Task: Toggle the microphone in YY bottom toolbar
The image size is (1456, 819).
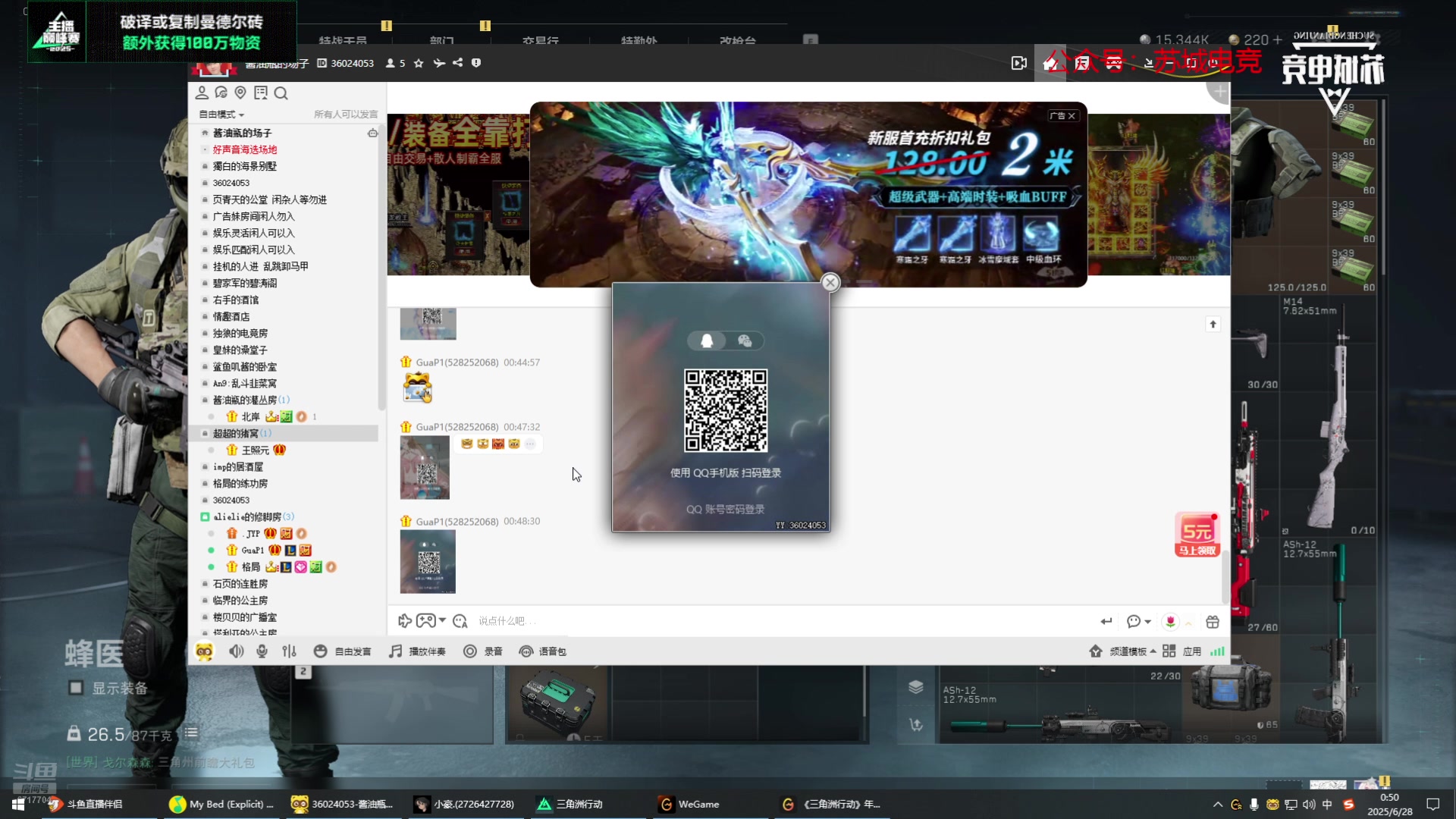Action: [262, 651]
